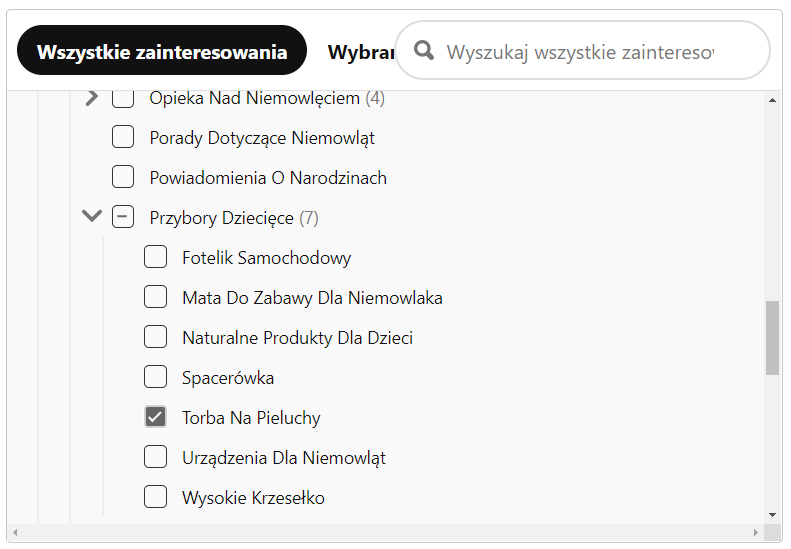This screenshot has width=791, height=549.
Task: Click the magnifying glass search icon
Action: click(x=424, y=50)
